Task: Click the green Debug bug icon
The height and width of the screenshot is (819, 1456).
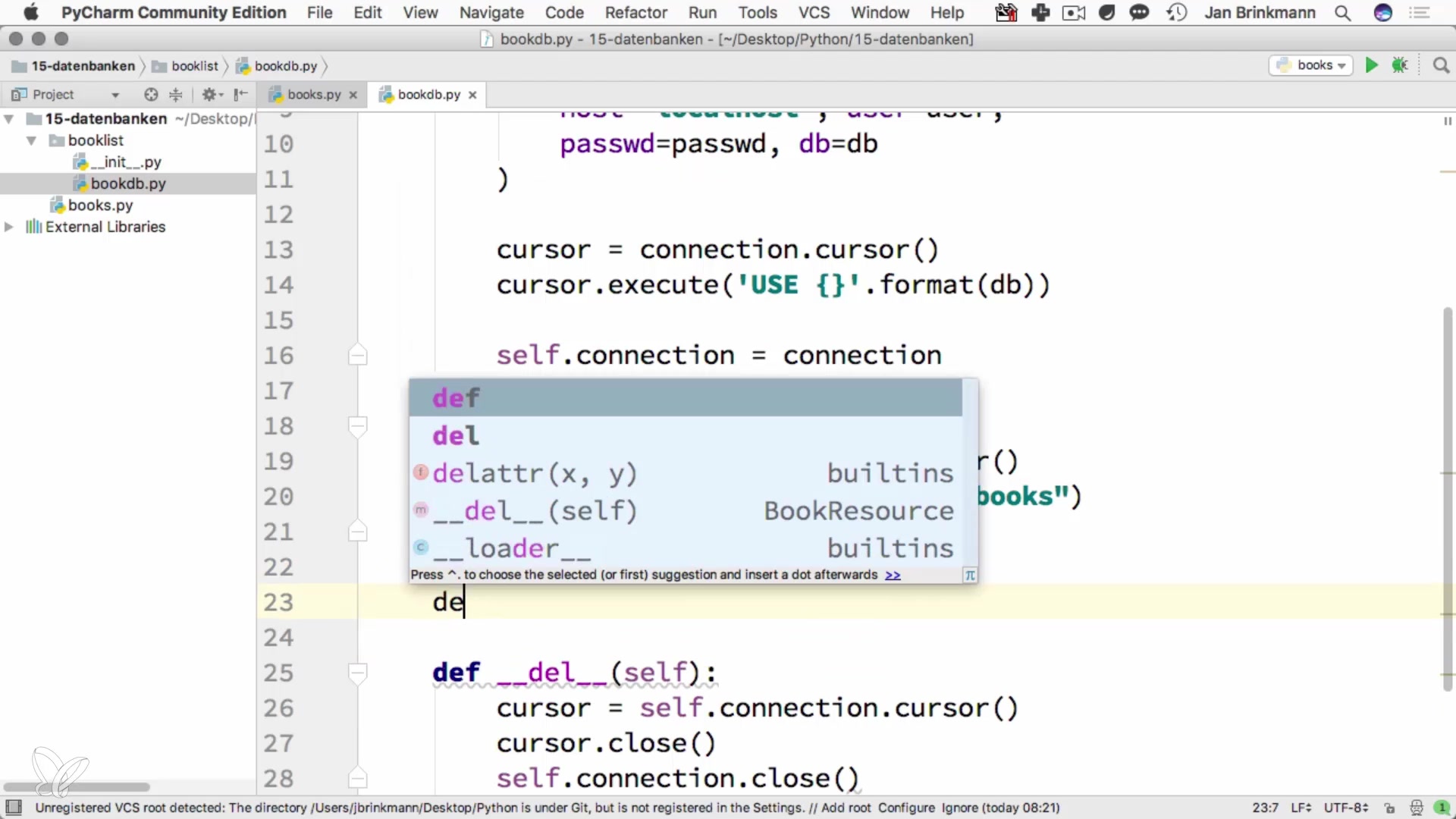Action: [x=1400, y=65]
